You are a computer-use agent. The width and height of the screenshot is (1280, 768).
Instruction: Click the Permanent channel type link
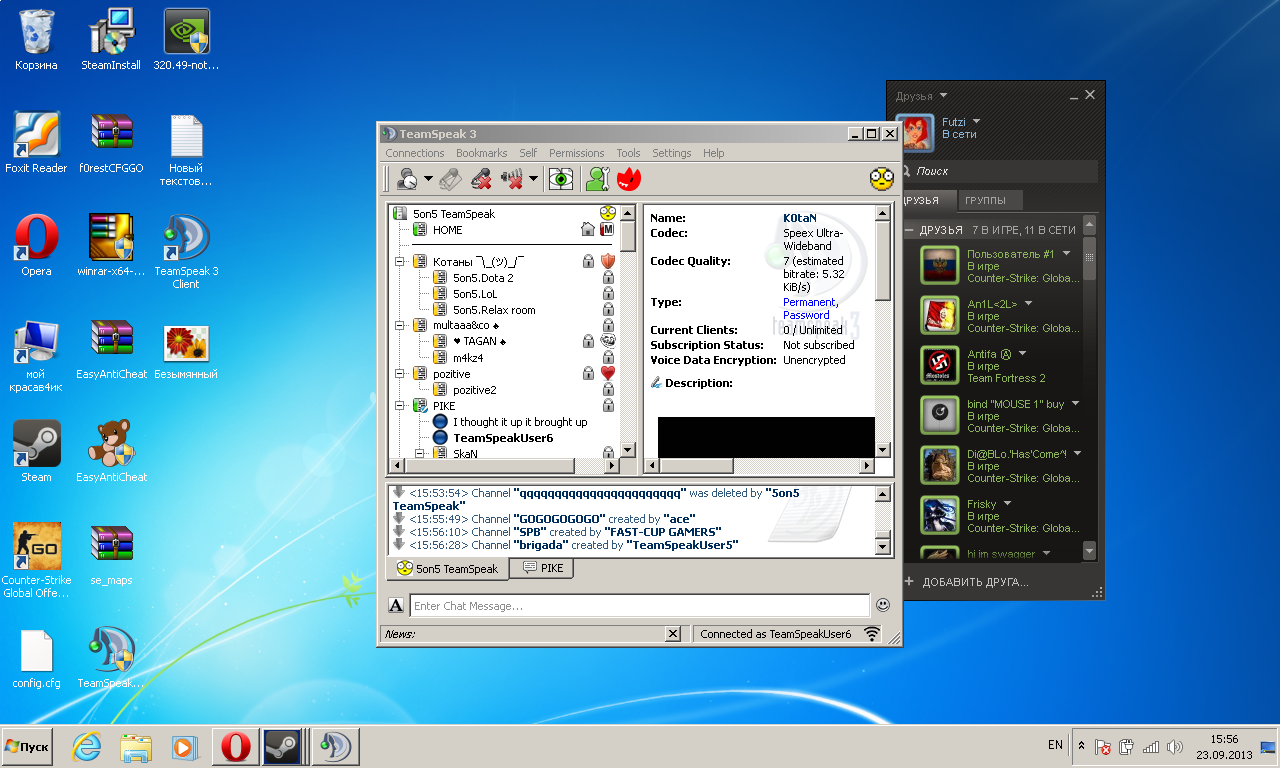pos(809,302)
